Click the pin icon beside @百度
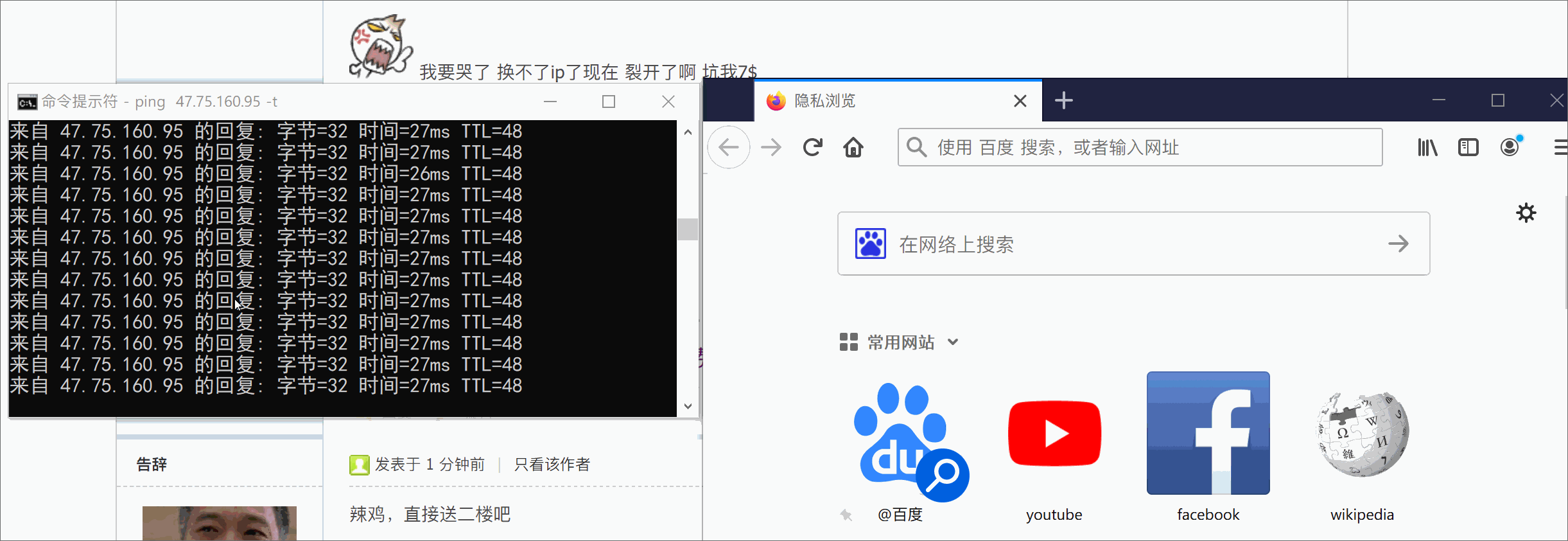Viewport: 1568px width, 541px height. pyautogui.click(x=846, y=515)
